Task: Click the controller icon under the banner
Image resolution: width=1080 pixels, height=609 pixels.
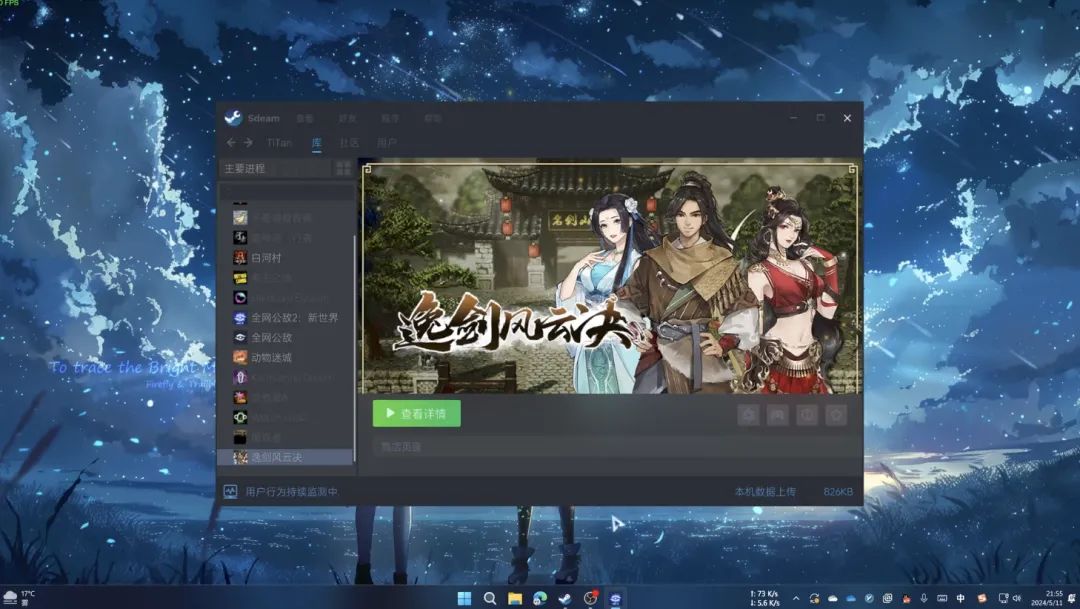Action: point(778,415)
